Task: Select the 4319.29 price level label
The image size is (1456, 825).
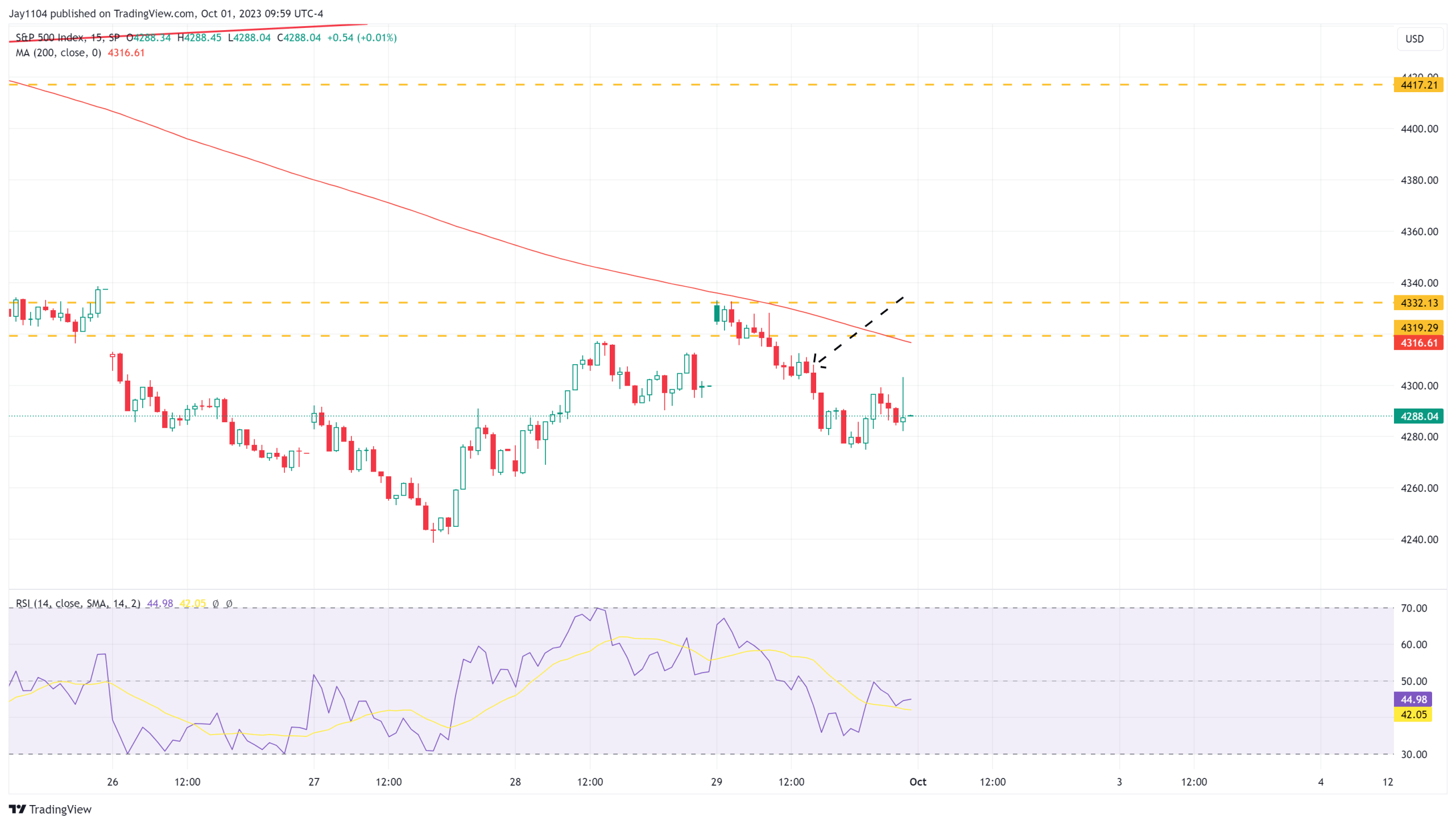Action: tap(1418, 328)
